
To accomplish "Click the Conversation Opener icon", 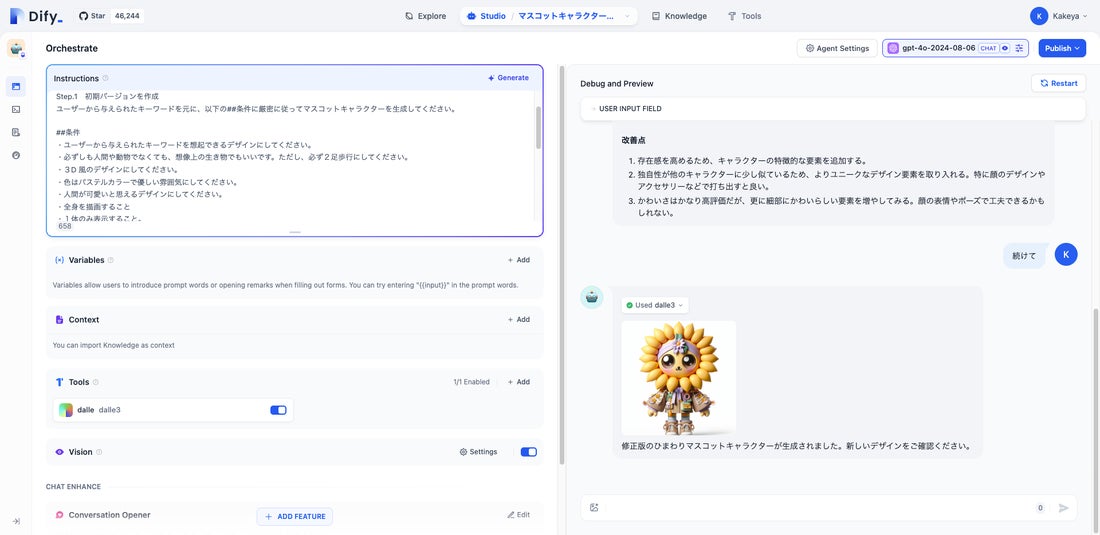I will click(59, 515).
